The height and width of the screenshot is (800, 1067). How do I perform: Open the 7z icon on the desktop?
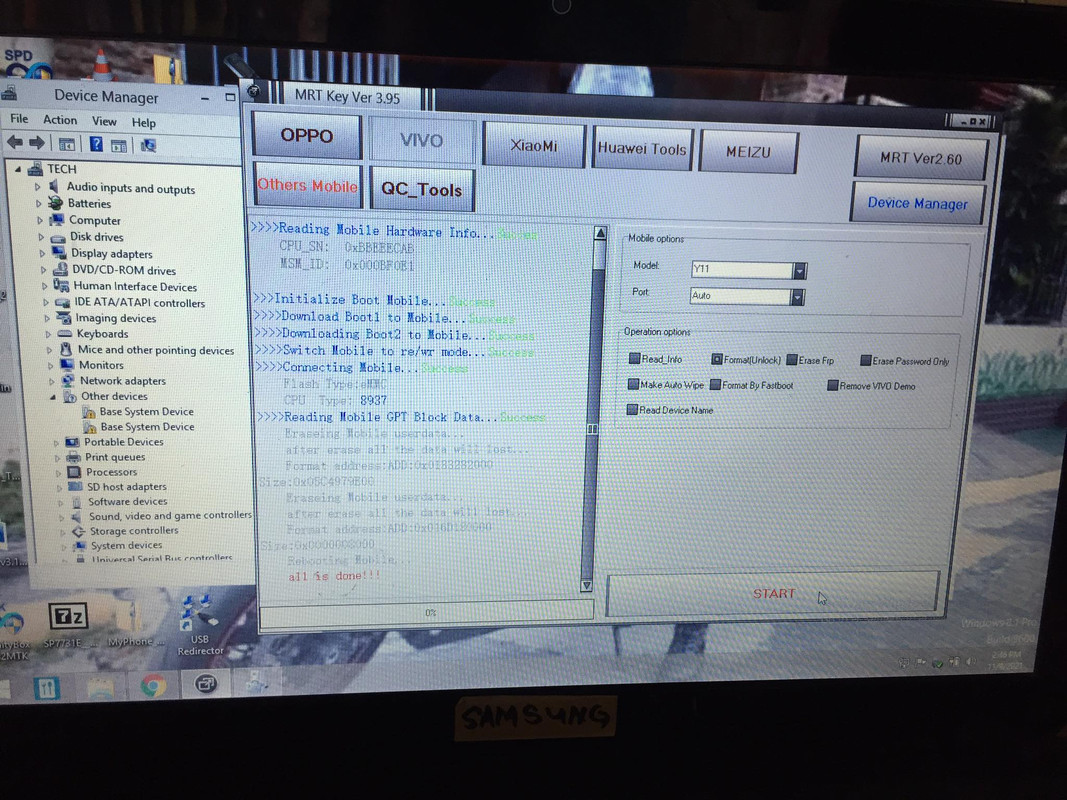coord(69,617)
